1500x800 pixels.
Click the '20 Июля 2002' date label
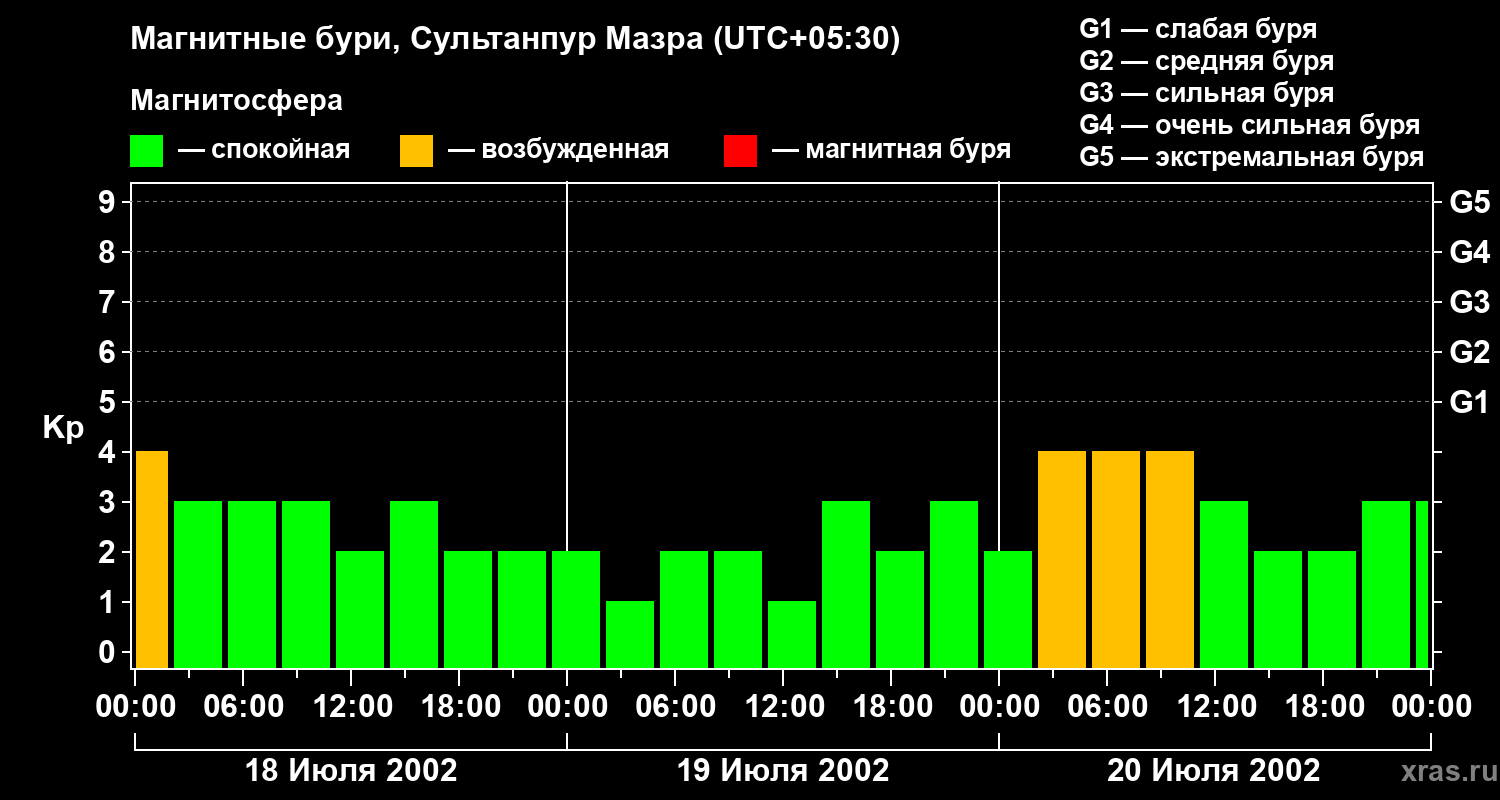pyautogui.click(x=1214, y=771)
